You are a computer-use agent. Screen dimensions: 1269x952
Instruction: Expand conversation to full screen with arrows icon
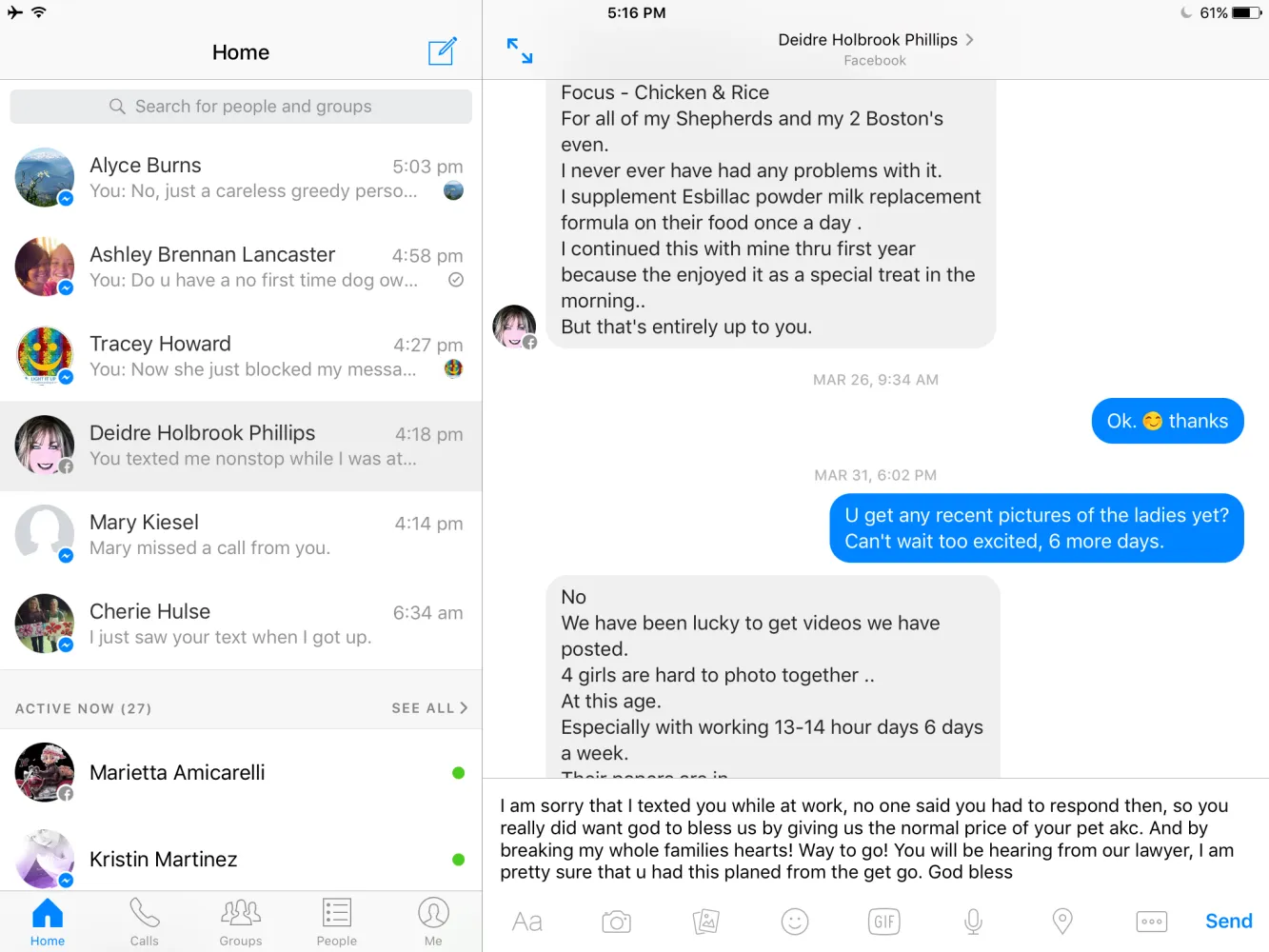(x=520, y=51)
